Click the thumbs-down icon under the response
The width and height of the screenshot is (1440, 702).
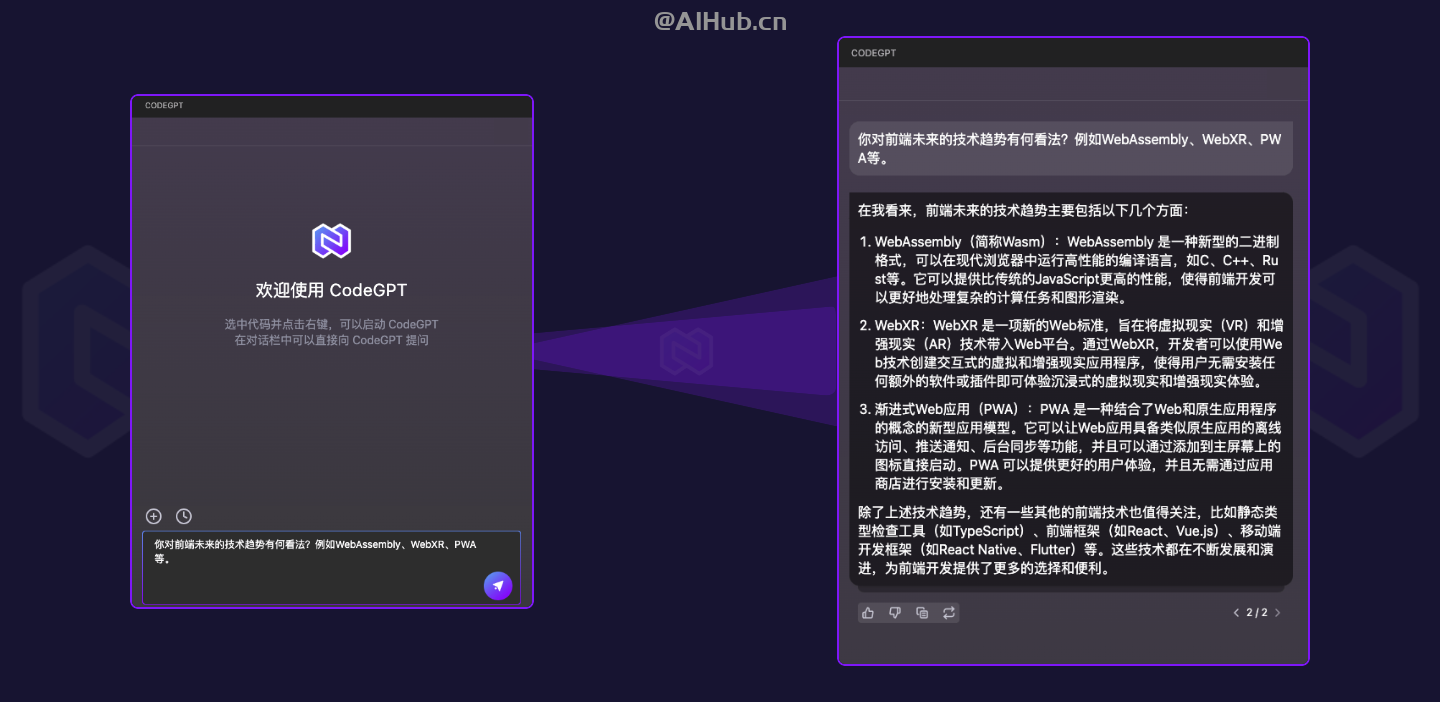pos(895,612)
